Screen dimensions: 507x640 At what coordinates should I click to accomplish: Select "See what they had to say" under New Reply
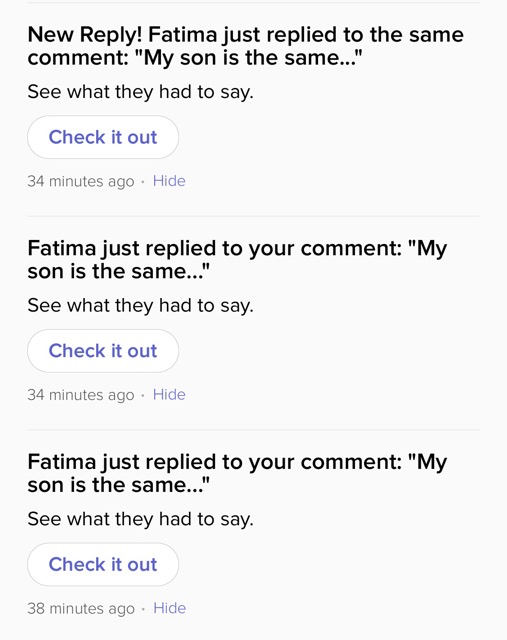(140, 92)
